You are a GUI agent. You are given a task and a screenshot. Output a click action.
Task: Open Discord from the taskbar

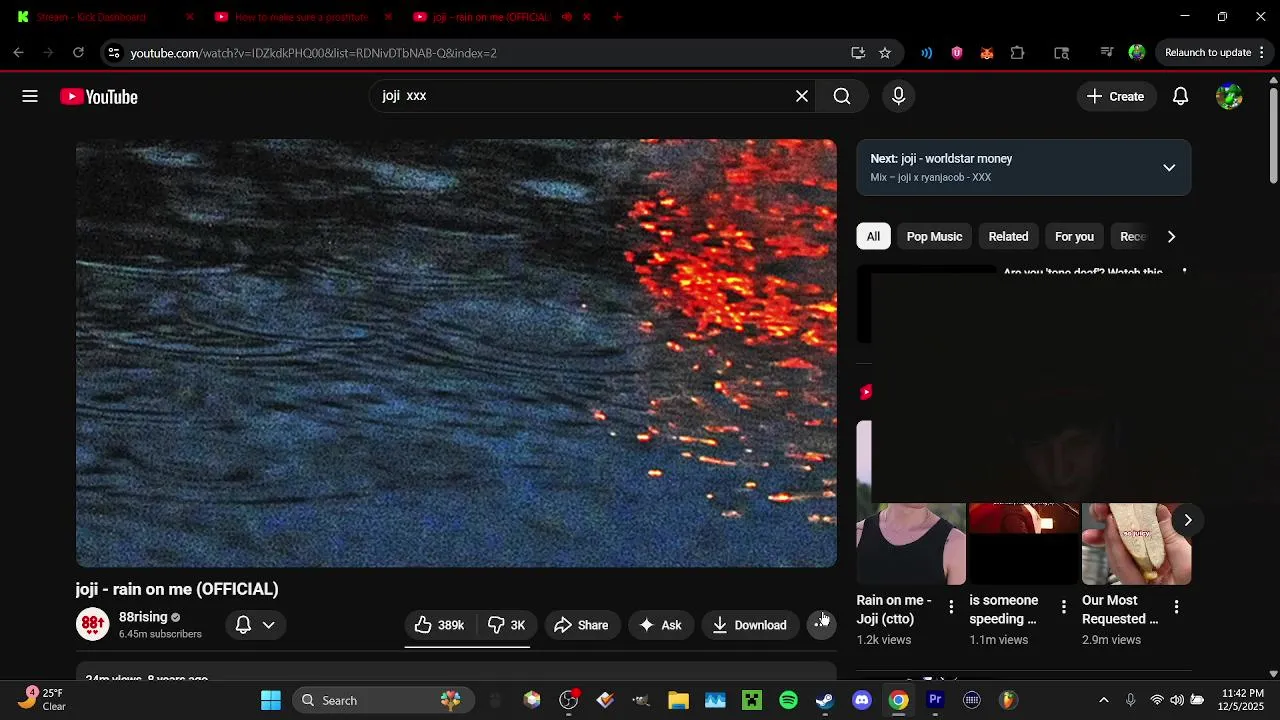862,700
